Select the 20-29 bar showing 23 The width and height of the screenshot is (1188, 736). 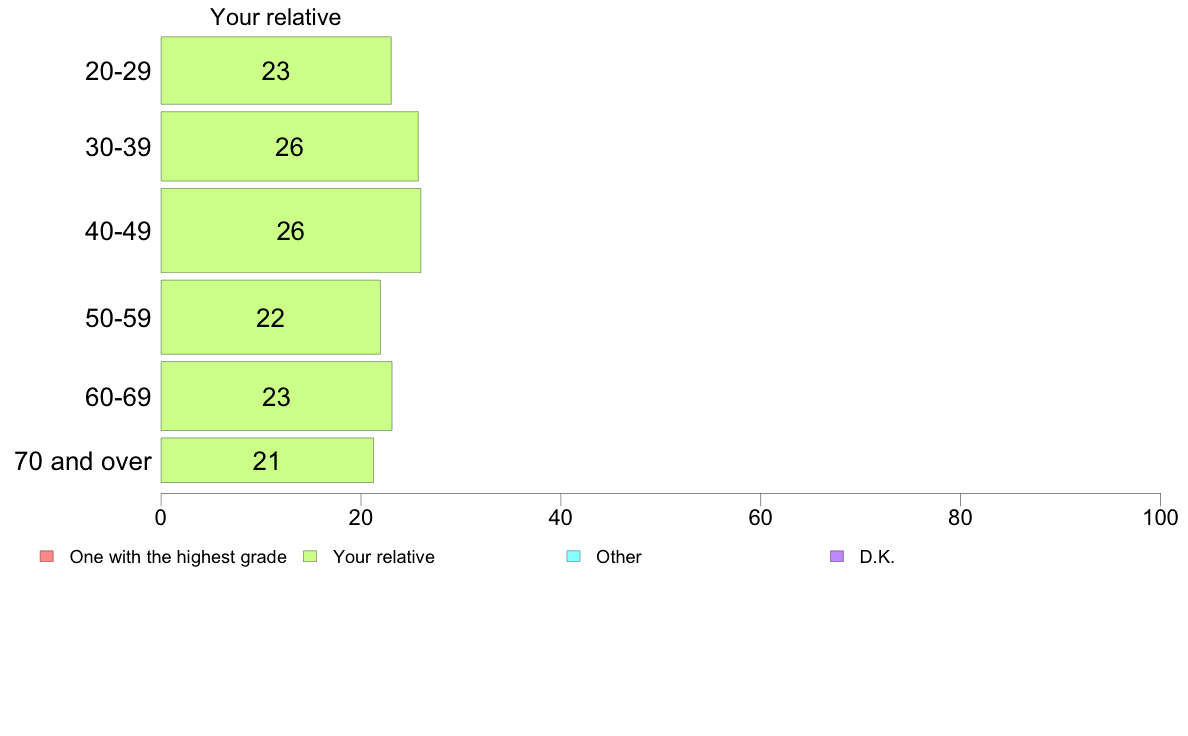(276, 70)
